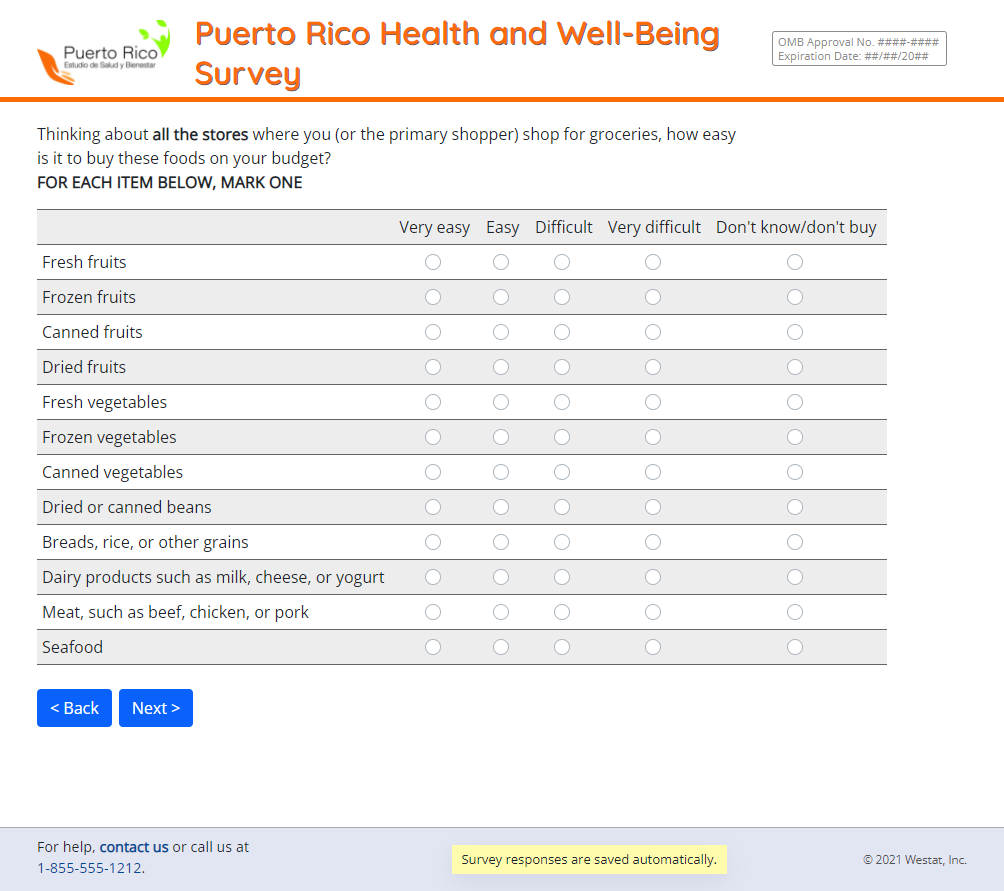Mark Dried or canned beans as Difficult
Image resolution: width=1004 pixels, height=891 pixels.
(x=562, y=507)
